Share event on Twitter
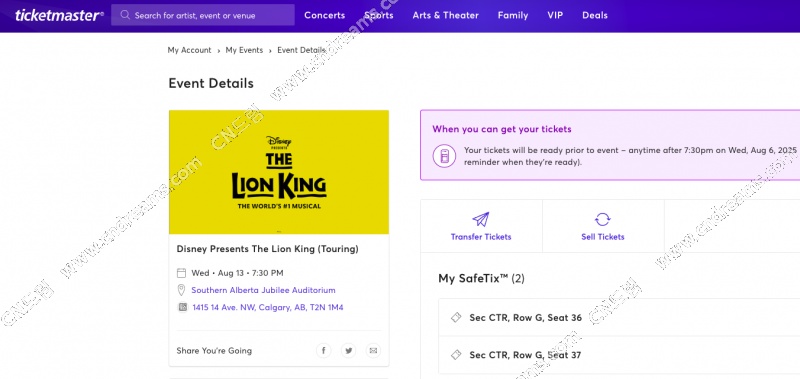This screenshot has width=800, height=379. click(348, 350)
